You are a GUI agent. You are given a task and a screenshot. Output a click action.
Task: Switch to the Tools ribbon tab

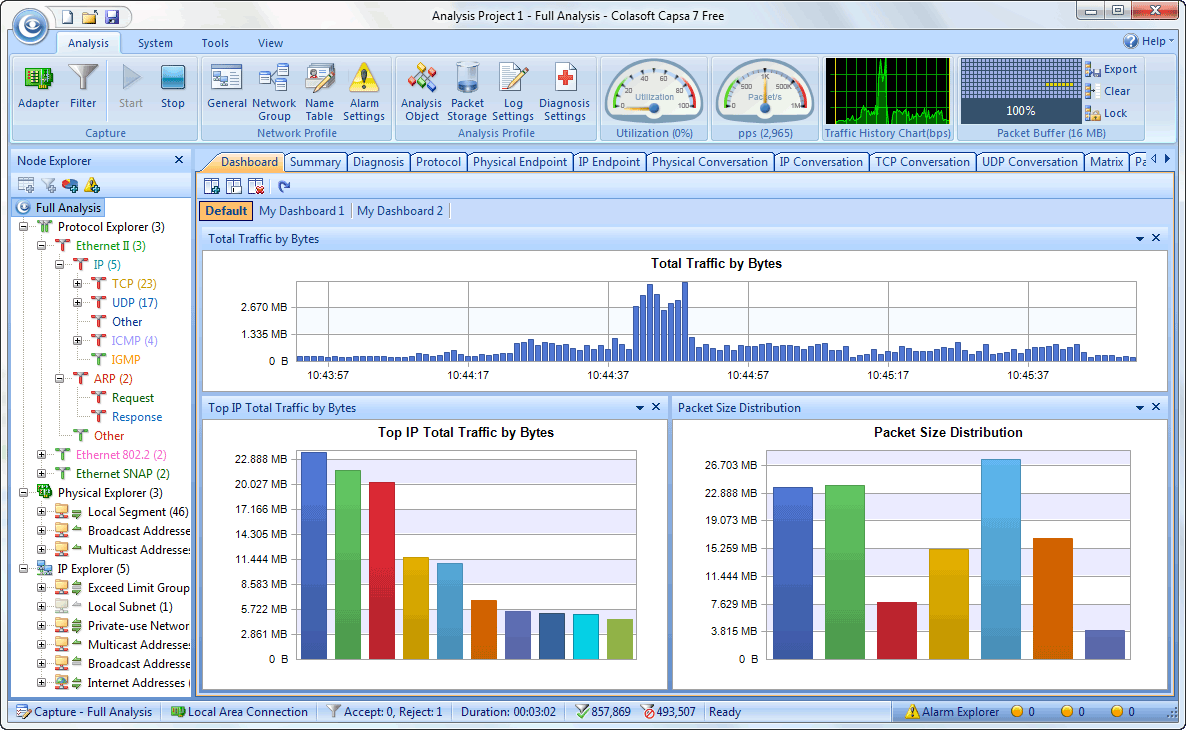(x=215, y=43)
